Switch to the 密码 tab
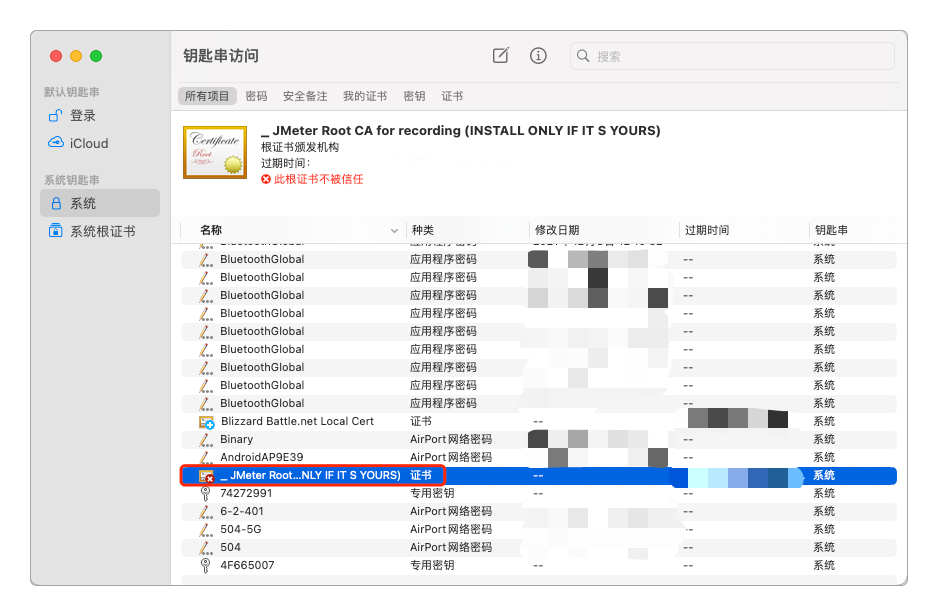 [256, 96]
